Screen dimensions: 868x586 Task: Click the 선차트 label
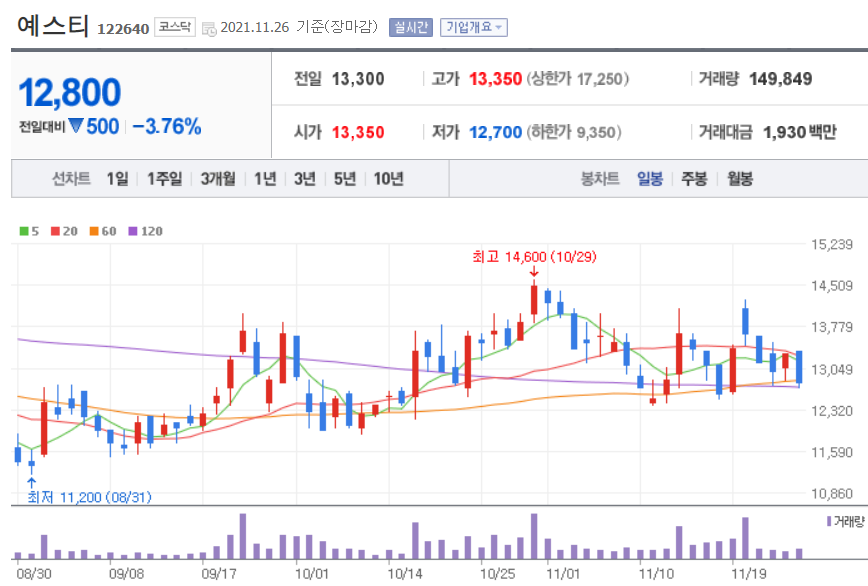point(71,179)
